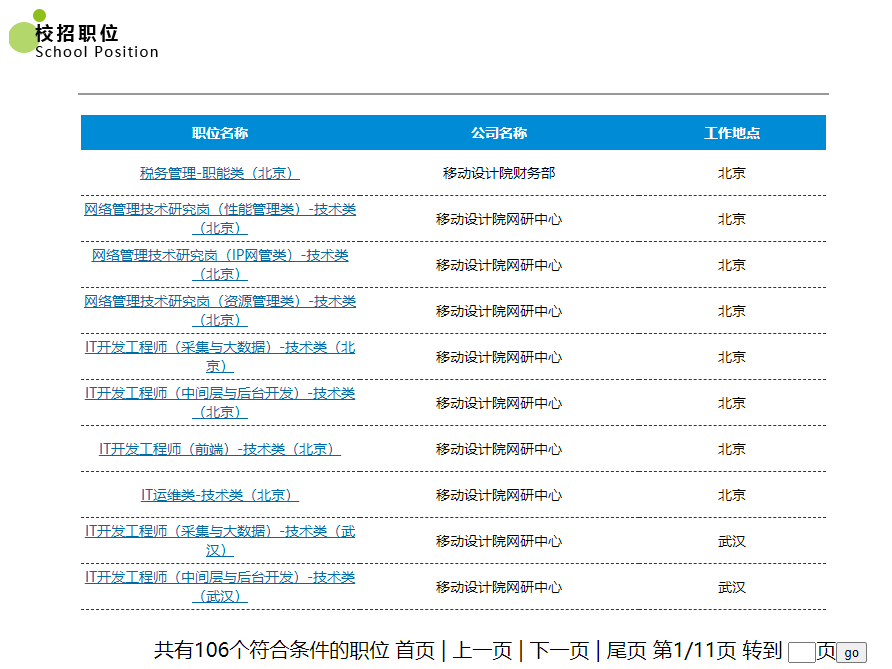Open IT运维类-技术类（北京）job link
The width and height of the screenshot is (892, 669).
click(220, 495)
